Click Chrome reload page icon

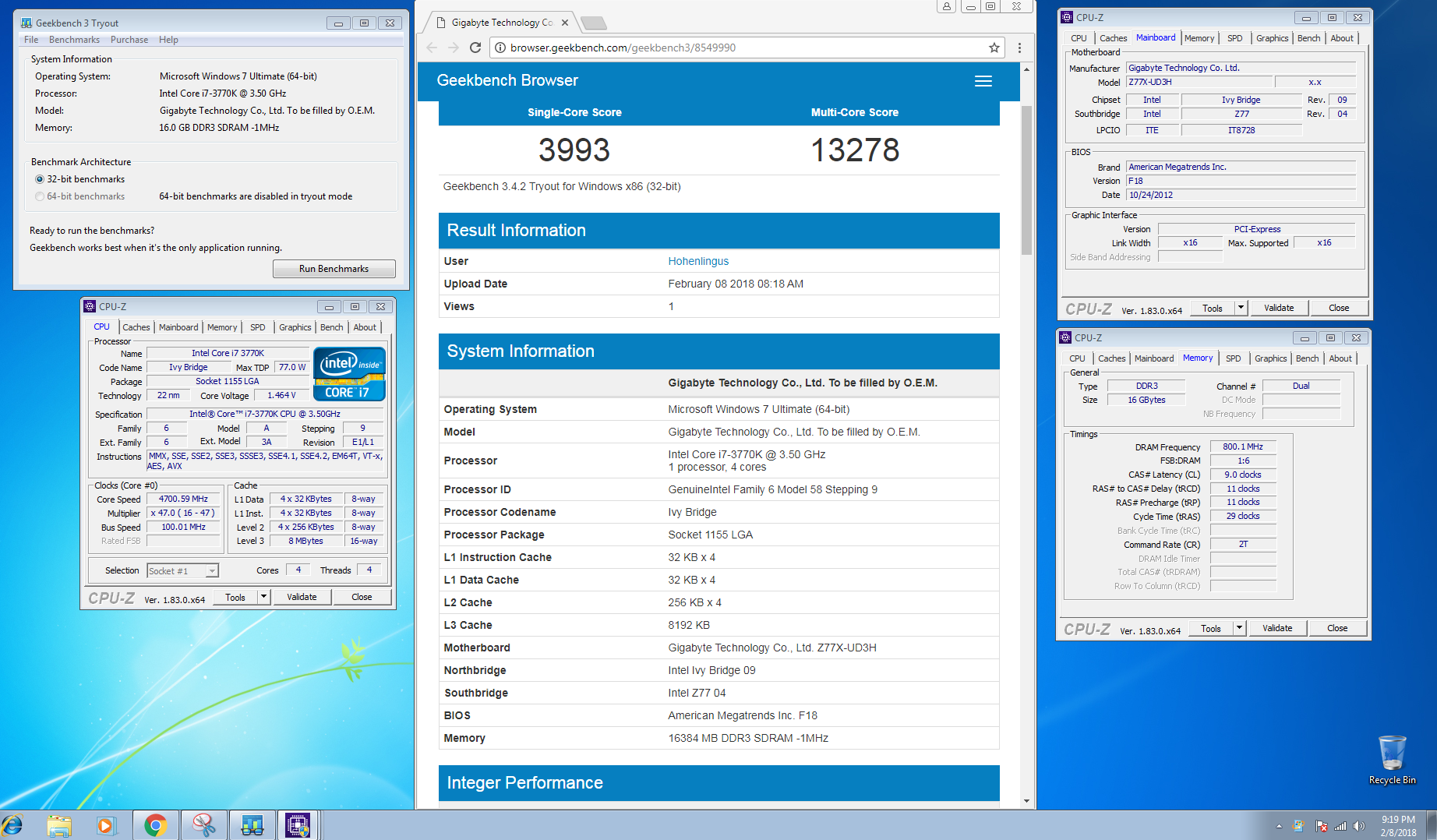[x=475, y=48]
